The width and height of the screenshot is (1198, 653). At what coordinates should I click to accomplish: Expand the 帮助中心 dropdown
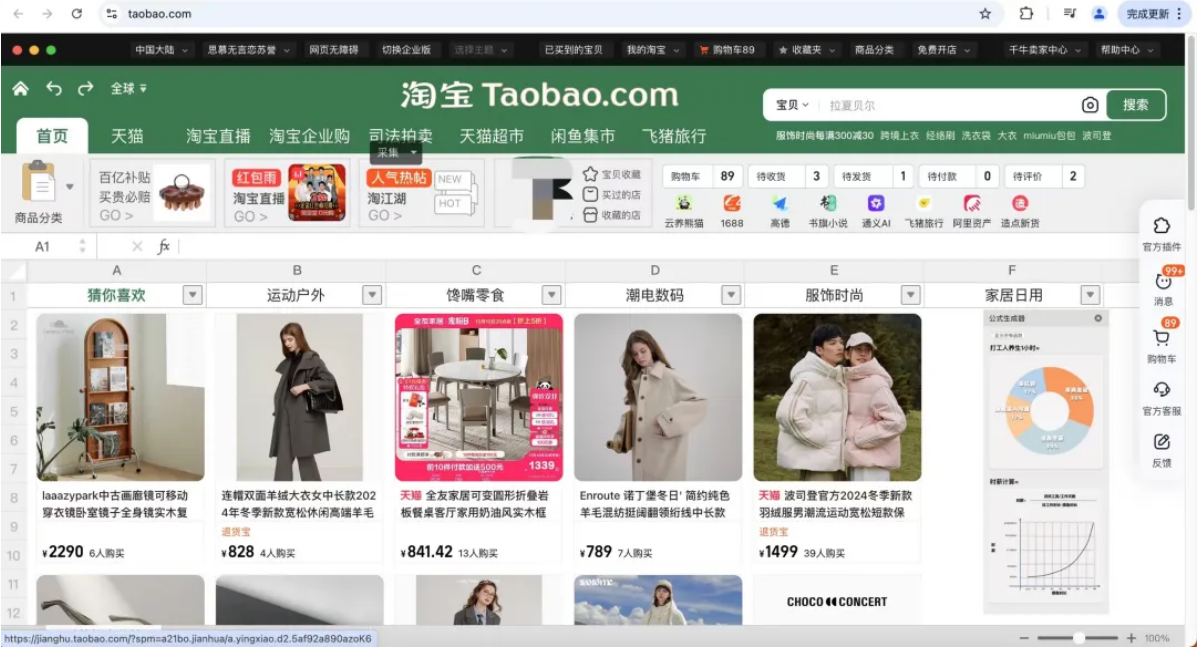(1126, 50)
